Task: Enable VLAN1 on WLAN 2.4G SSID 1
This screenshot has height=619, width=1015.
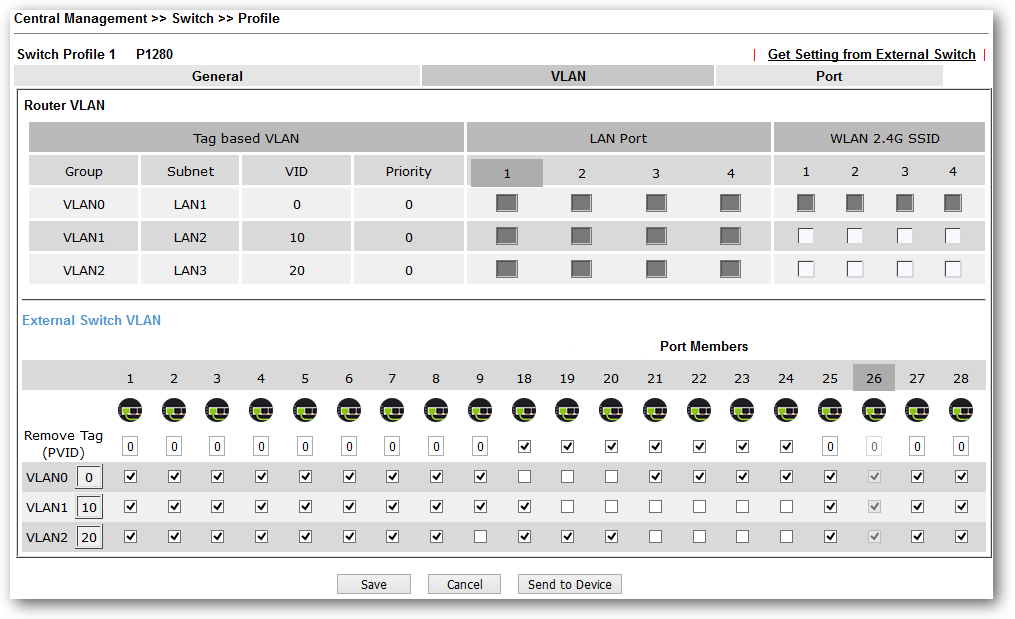Action: coord(805,236)
